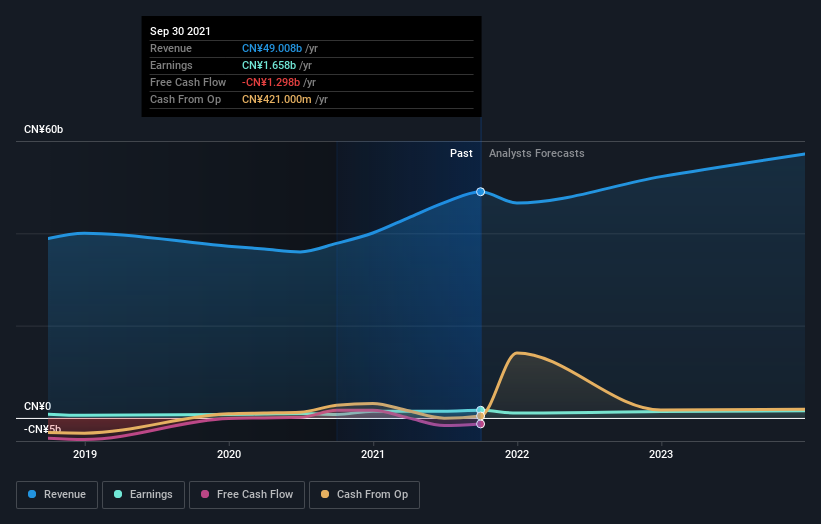Click the Past label on chart

click(x=461, y=153)
